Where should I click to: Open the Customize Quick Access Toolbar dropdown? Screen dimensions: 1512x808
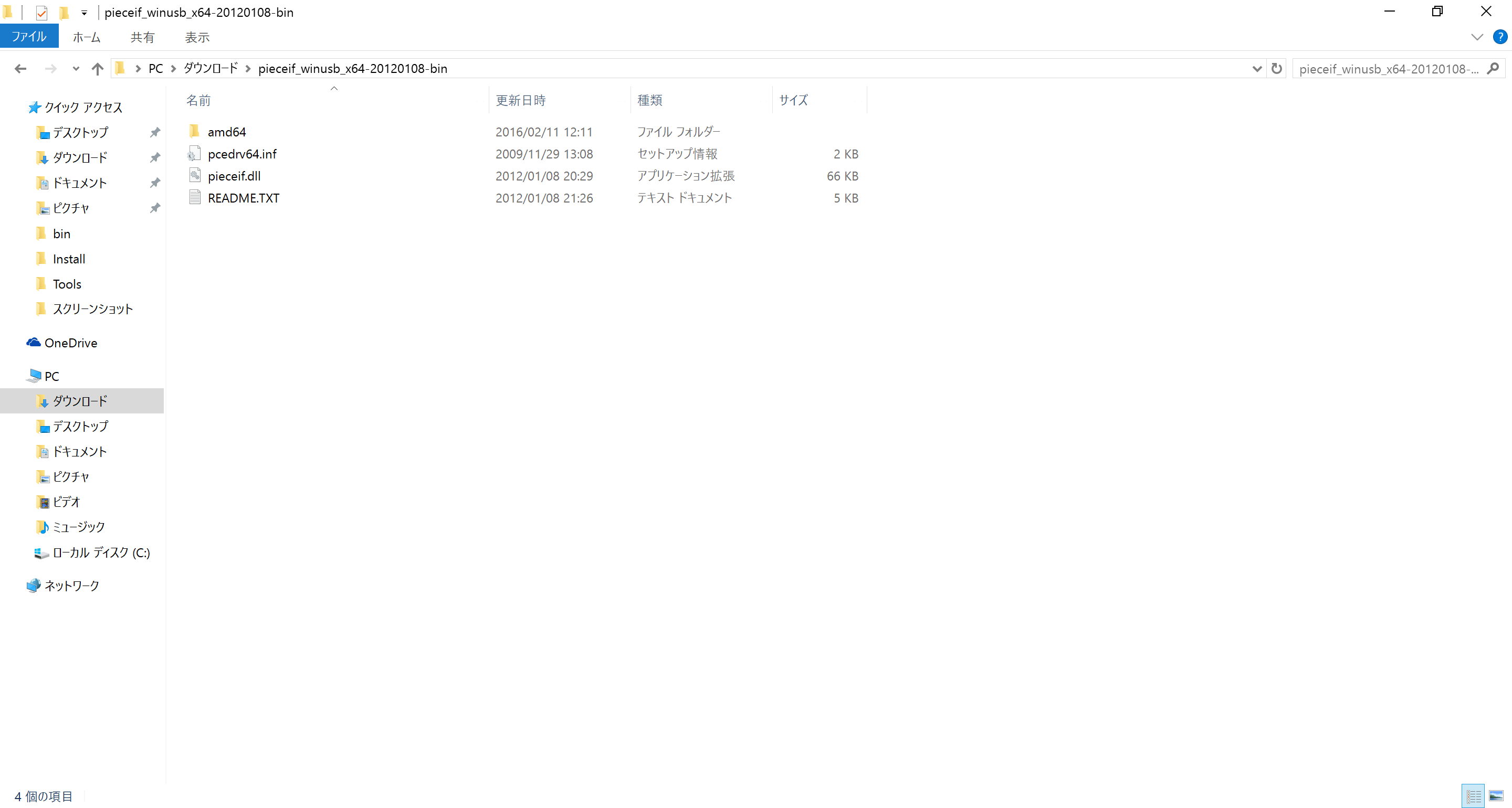coord(84,12)
